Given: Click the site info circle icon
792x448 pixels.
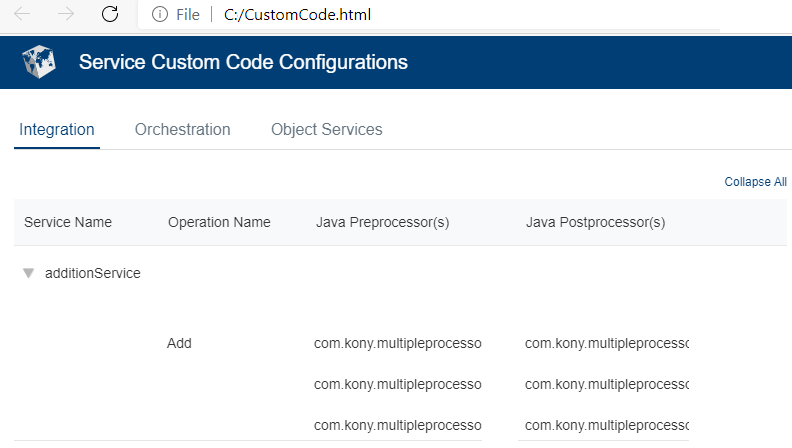Looking at the screenshot, I should (x=159, y=14).
